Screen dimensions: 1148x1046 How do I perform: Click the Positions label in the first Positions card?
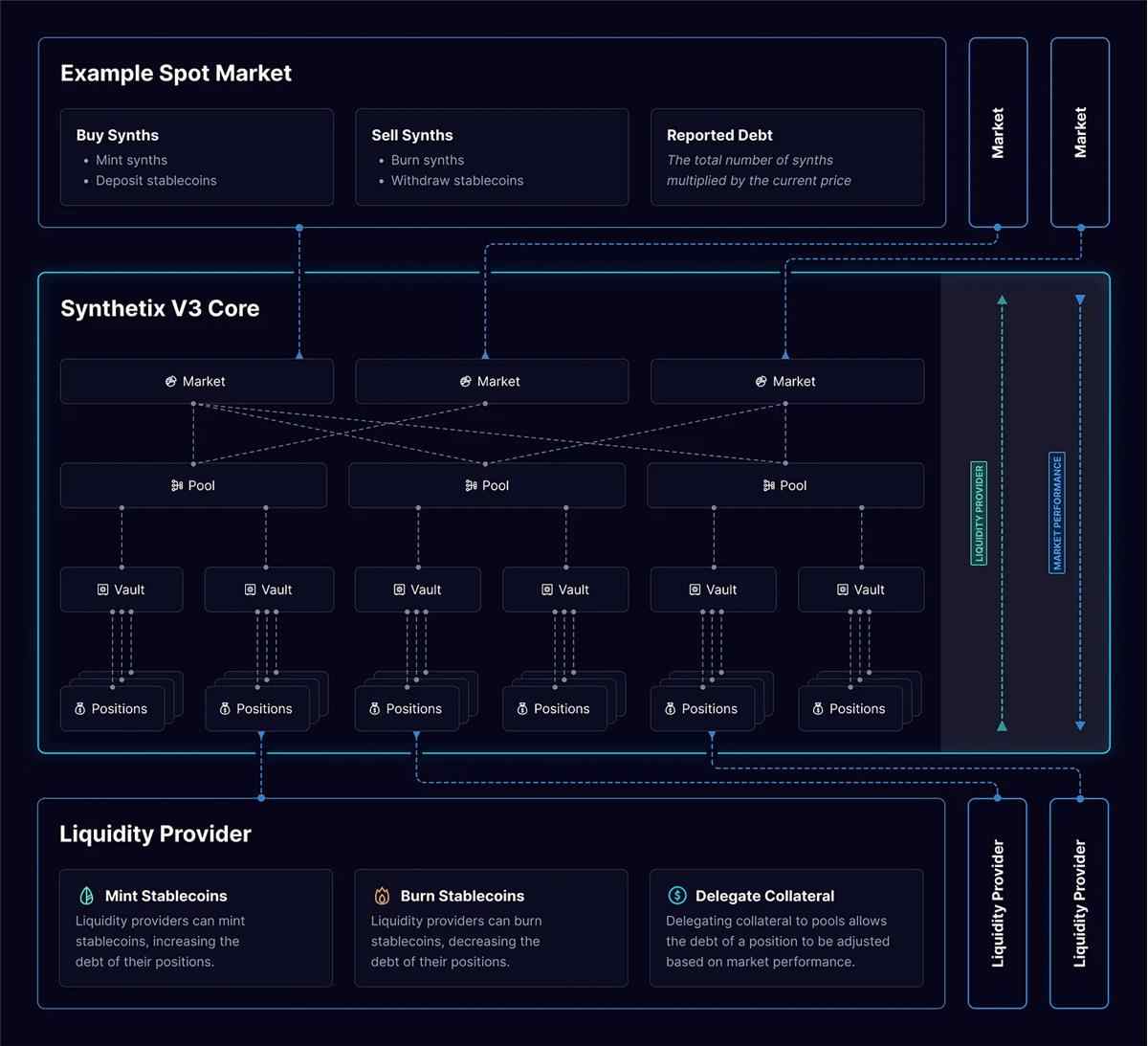[119, 708]
